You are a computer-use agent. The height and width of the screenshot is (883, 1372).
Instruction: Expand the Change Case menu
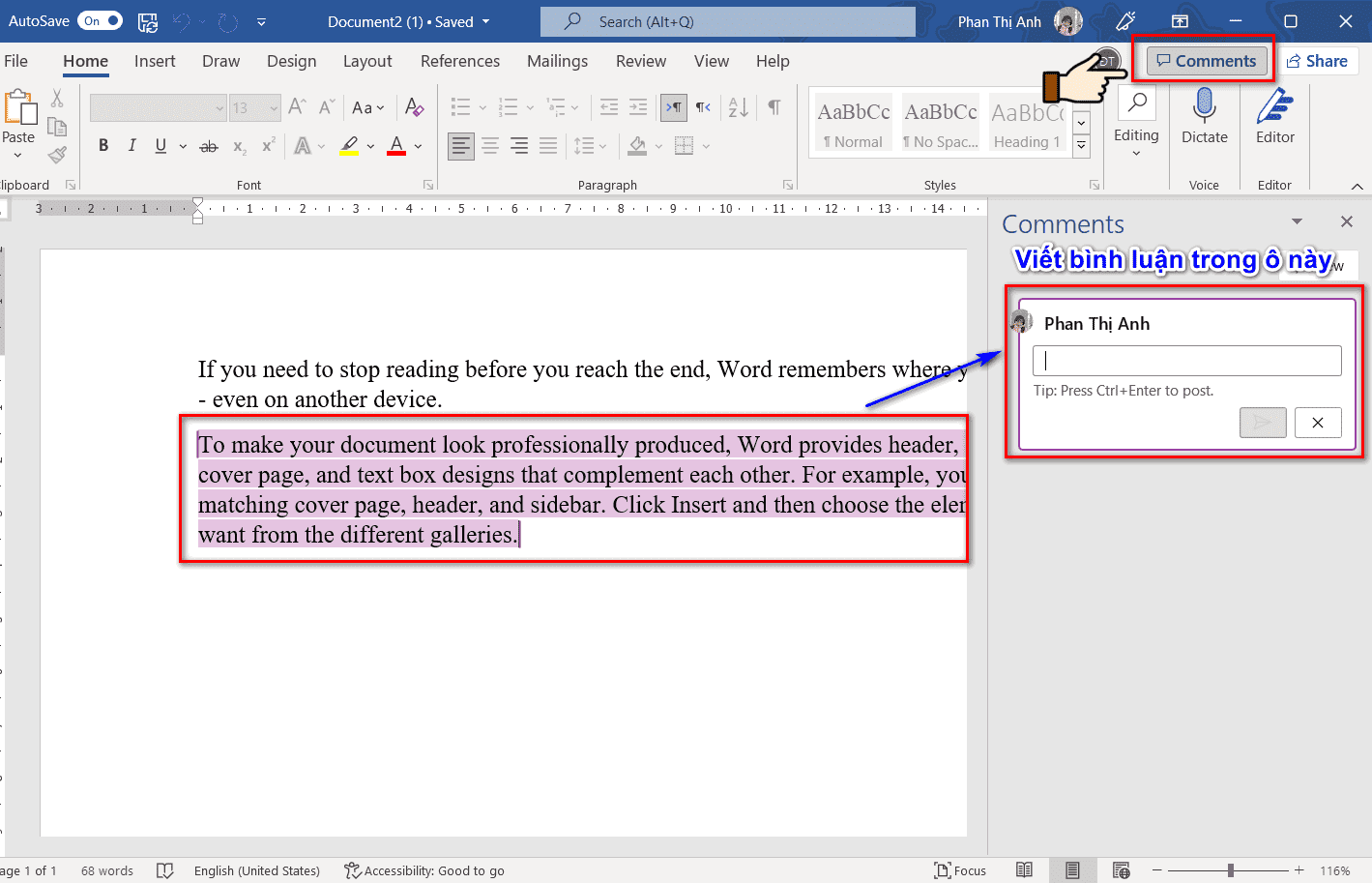tap(367, 107)
